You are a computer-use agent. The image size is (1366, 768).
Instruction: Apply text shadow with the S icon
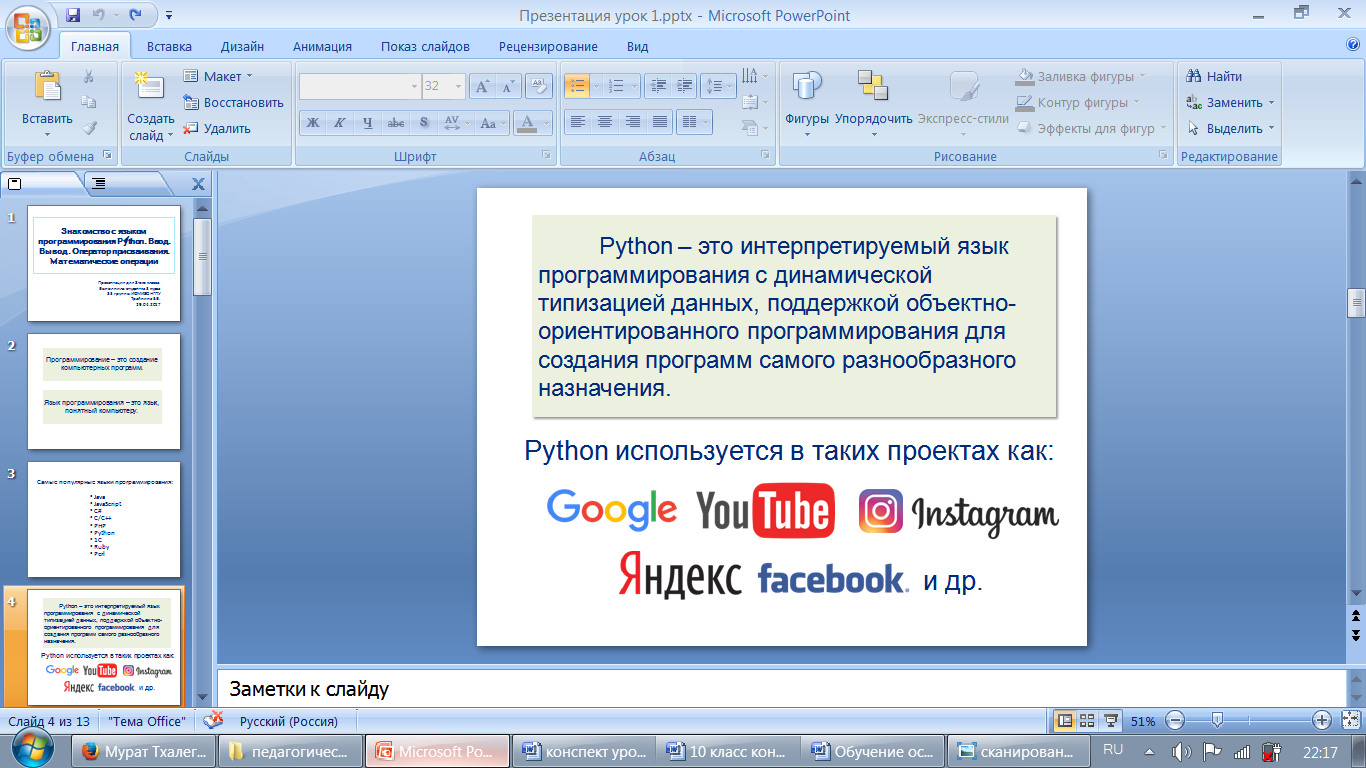pyautogui.click(x=424, y=123)
